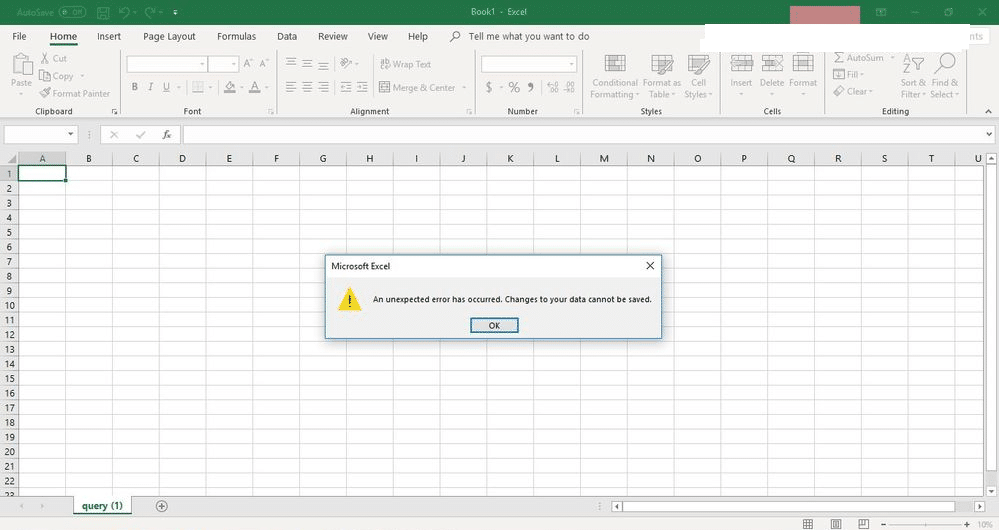Align text left
1001x530 pixels.
[291, 87]
